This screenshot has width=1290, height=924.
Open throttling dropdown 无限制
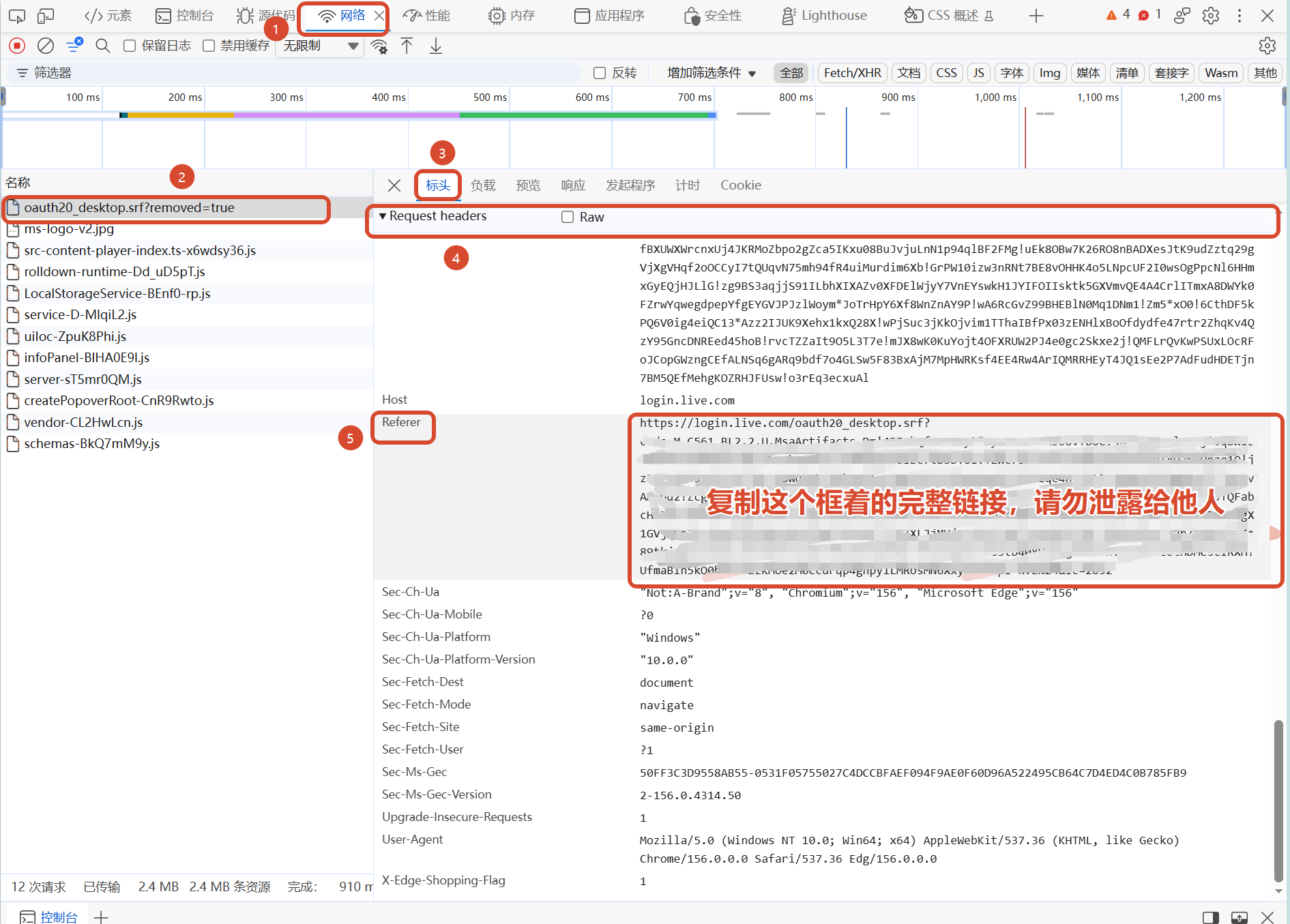(x=319, y=46)
